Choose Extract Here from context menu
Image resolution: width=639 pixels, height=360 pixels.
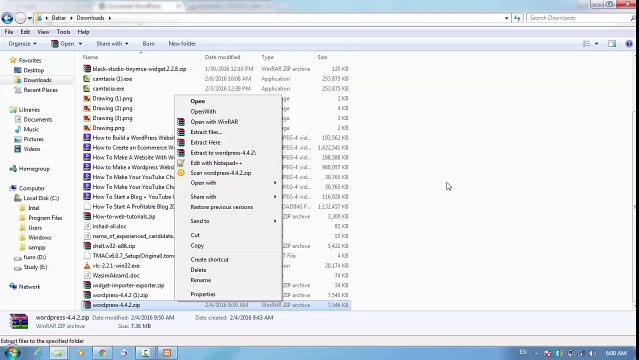pyautogui.click(x=205, y=142)
